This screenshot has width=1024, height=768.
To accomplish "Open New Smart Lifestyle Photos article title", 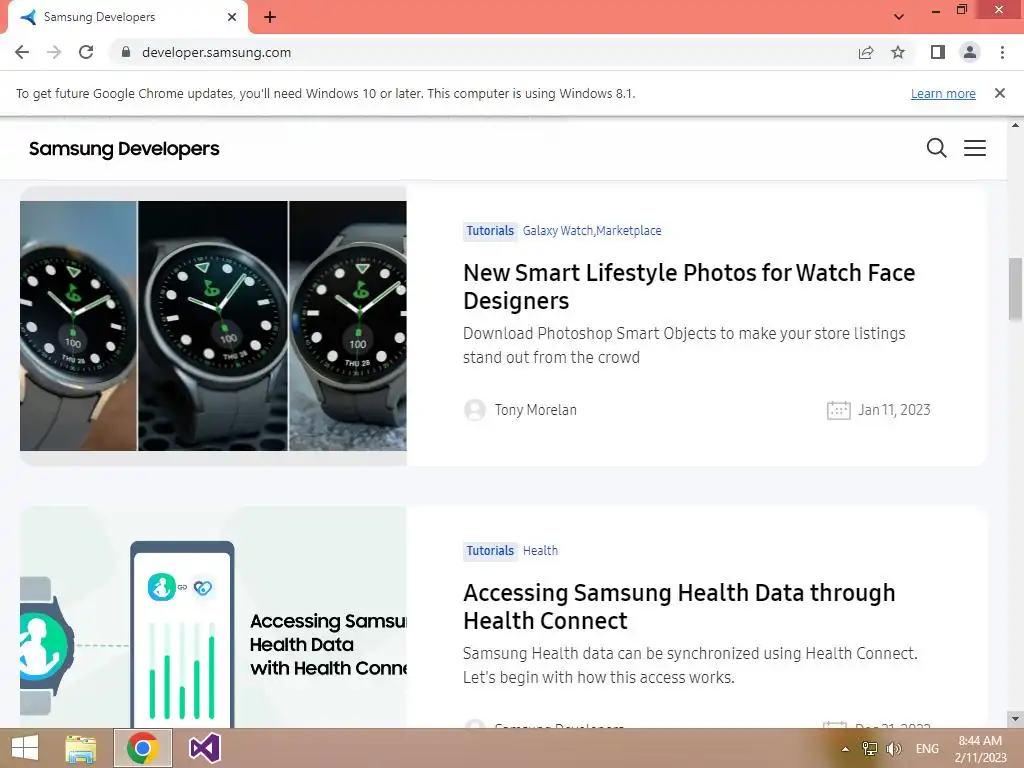I will click(x=689, y=287).
